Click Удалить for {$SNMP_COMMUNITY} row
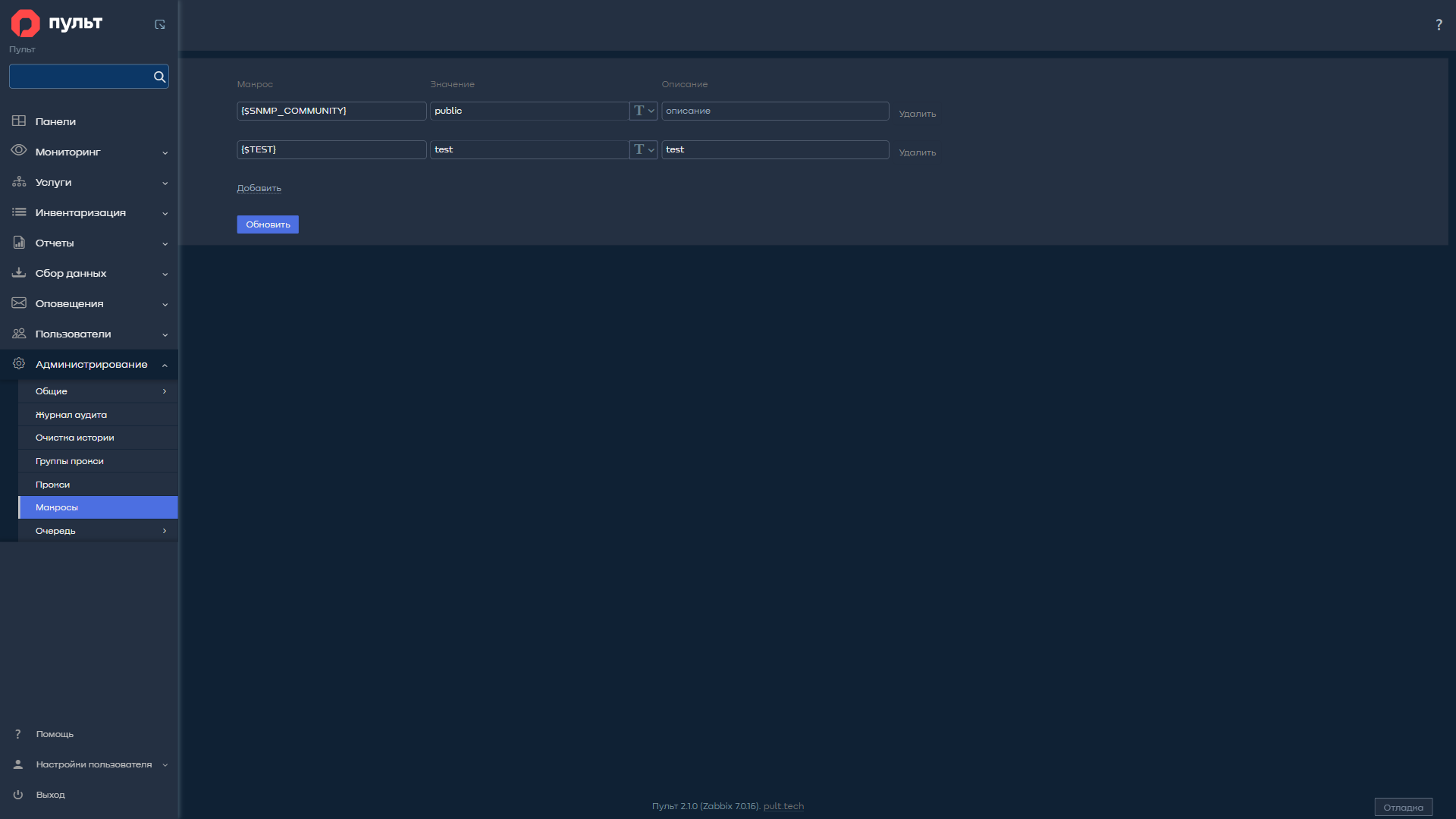 [918, 114]
